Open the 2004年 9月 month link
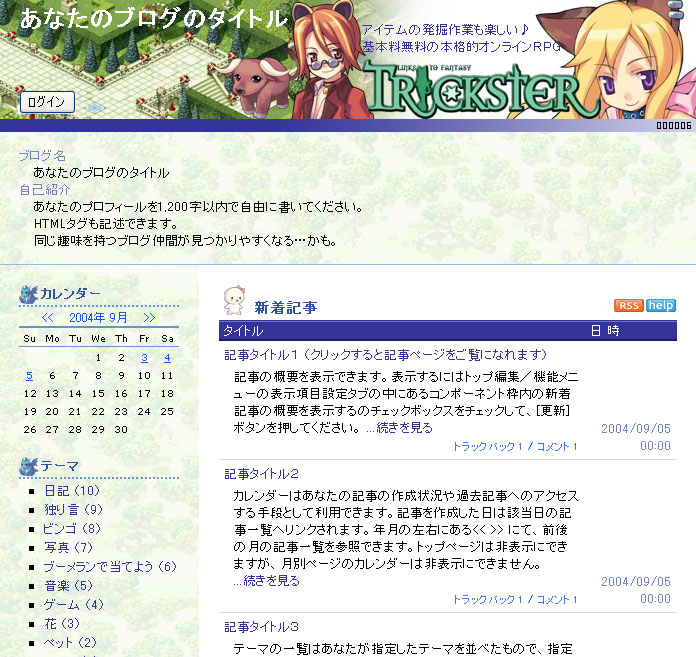 coord(98,317)
